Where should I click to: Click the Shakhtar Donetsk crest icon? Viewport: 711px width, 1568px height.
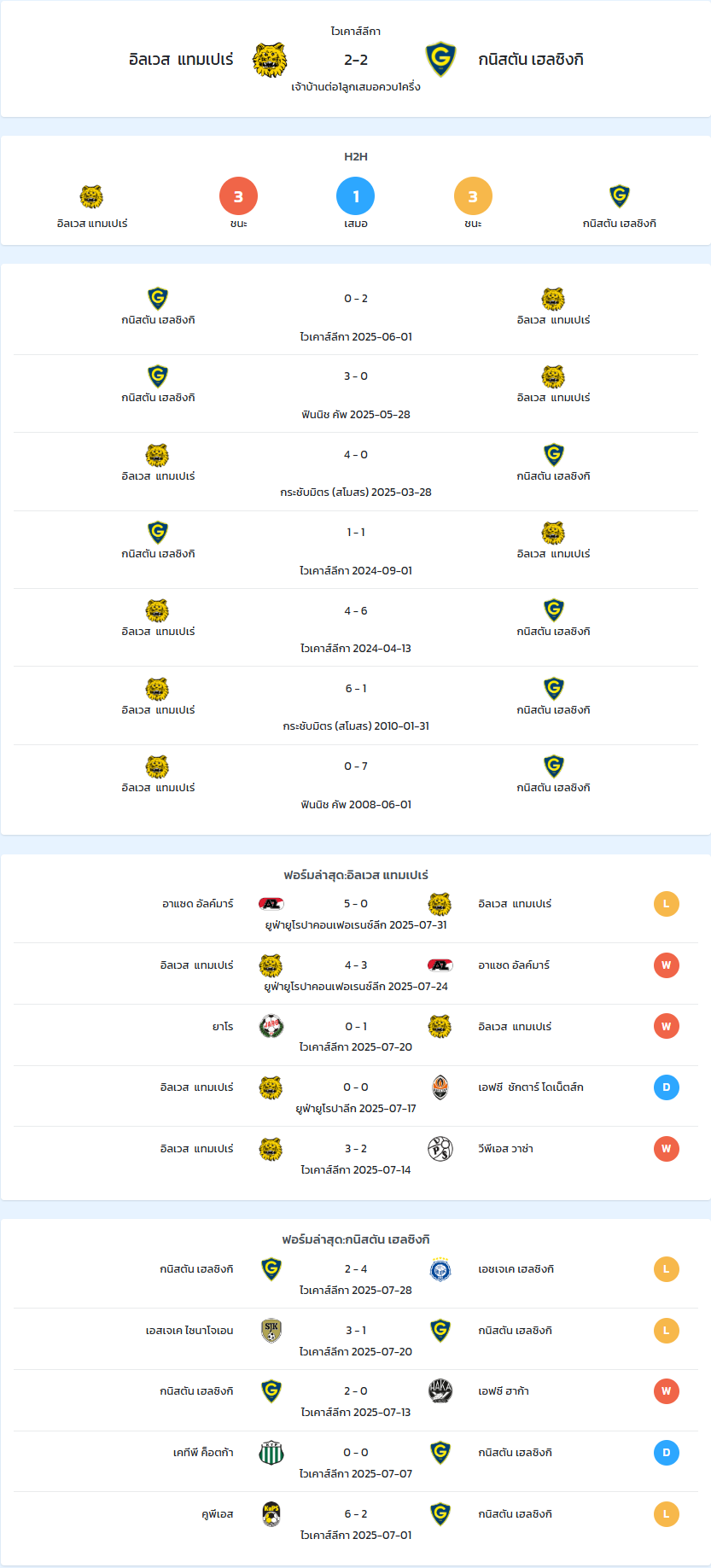point(440,1087)
